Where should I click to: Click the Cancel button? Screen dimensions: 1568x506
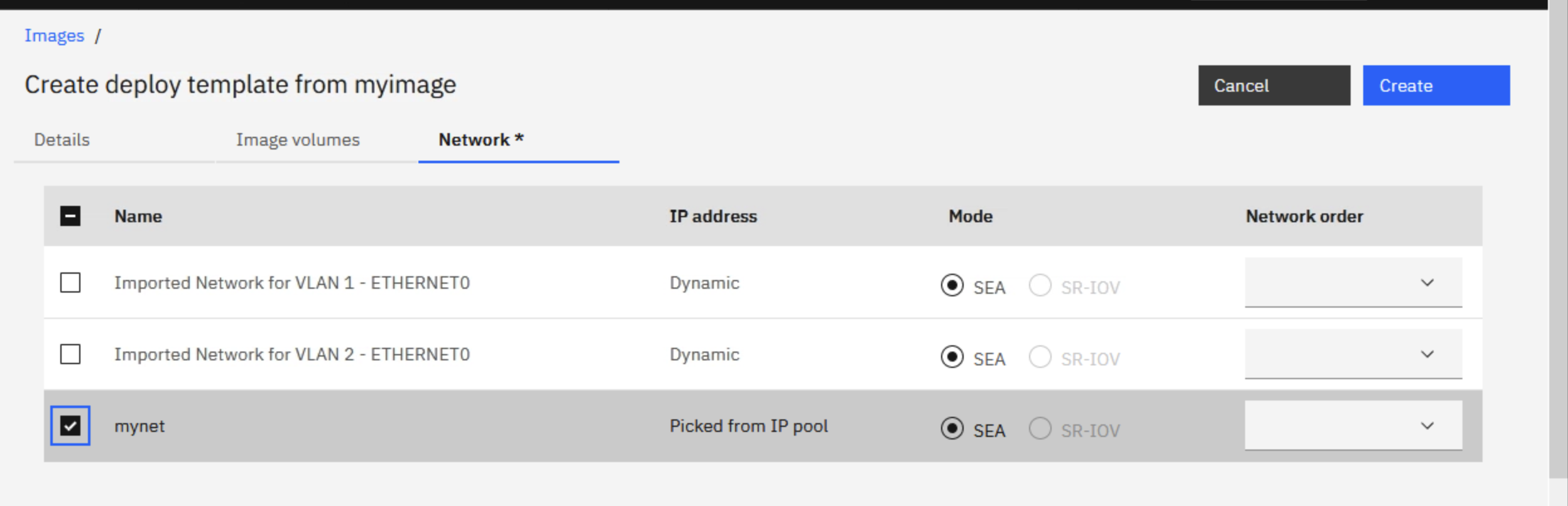(1274, 85)
